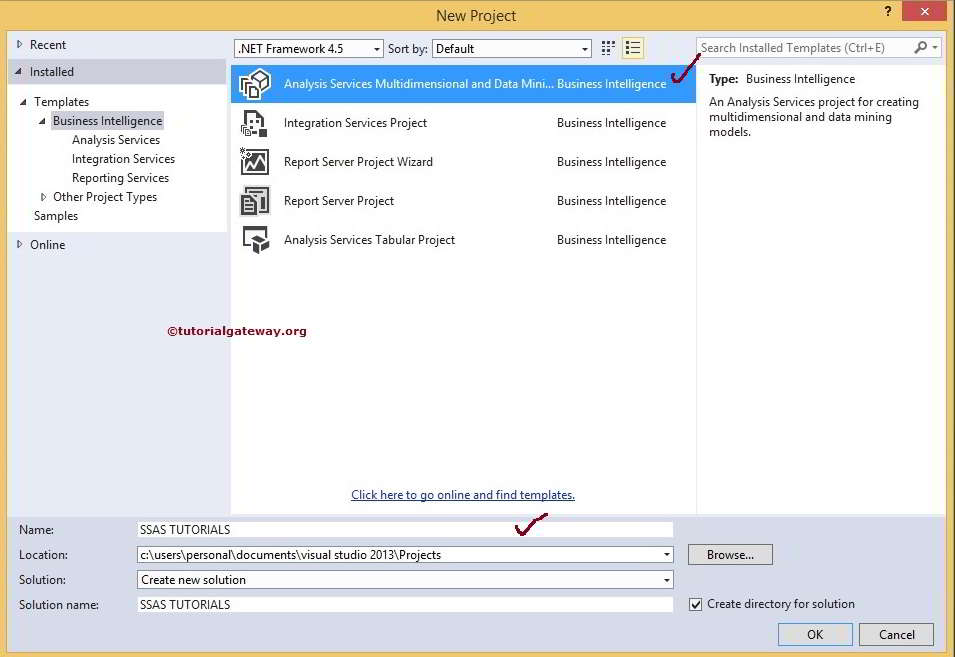Expand the Location field dropdown arrow

666,554
